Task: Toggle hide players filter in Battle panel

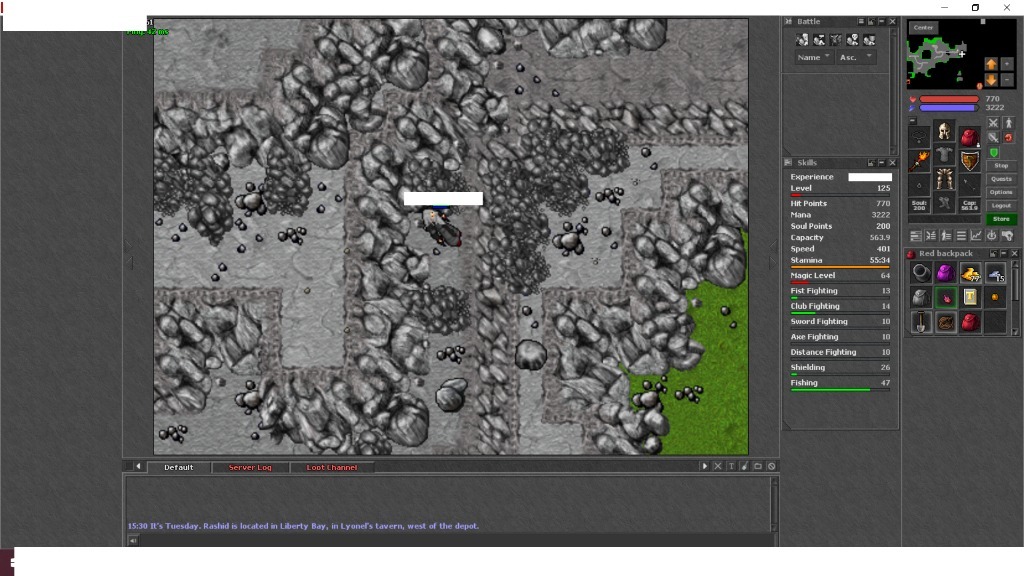Action: [802, 40]
